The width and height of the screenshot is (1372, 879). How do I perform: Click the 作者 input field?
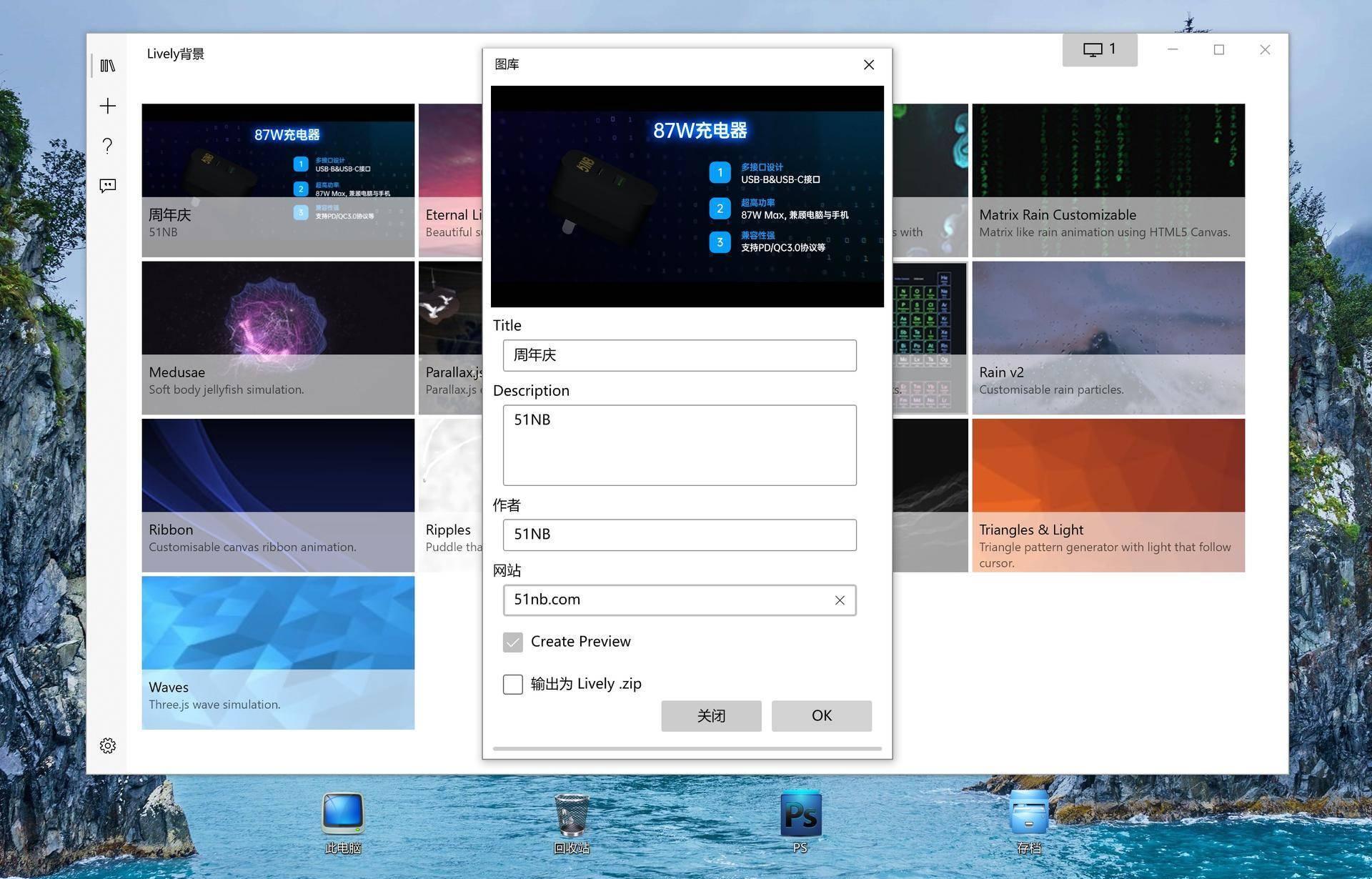click(680, 535)
